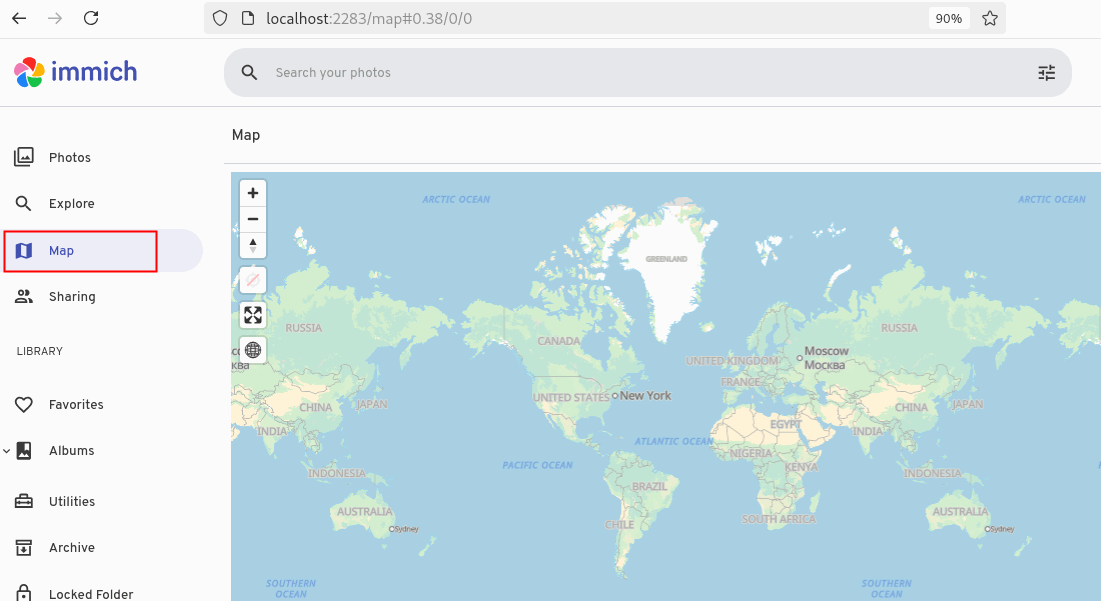1101x601 pixels.
Task: Toggle fullscreen map view
Action: tap(253, 316)
